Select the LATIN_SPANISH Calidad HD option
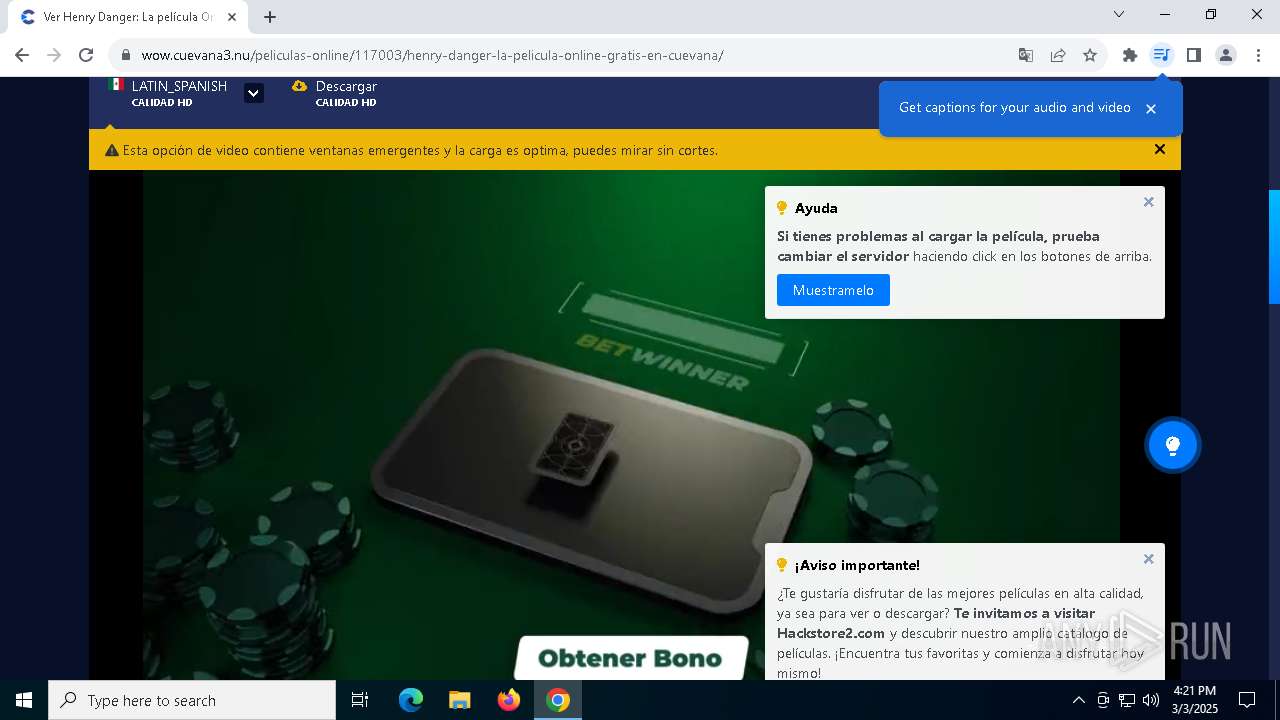The width and height of the screenshot is (1280, 720). (x=168, y=93)
